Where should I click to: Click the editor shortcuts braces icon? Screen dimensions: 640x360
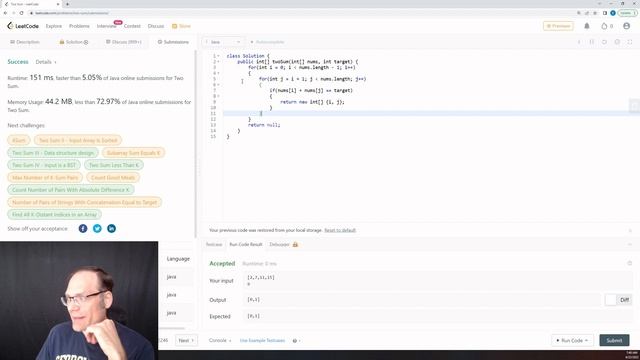(592, 42)
